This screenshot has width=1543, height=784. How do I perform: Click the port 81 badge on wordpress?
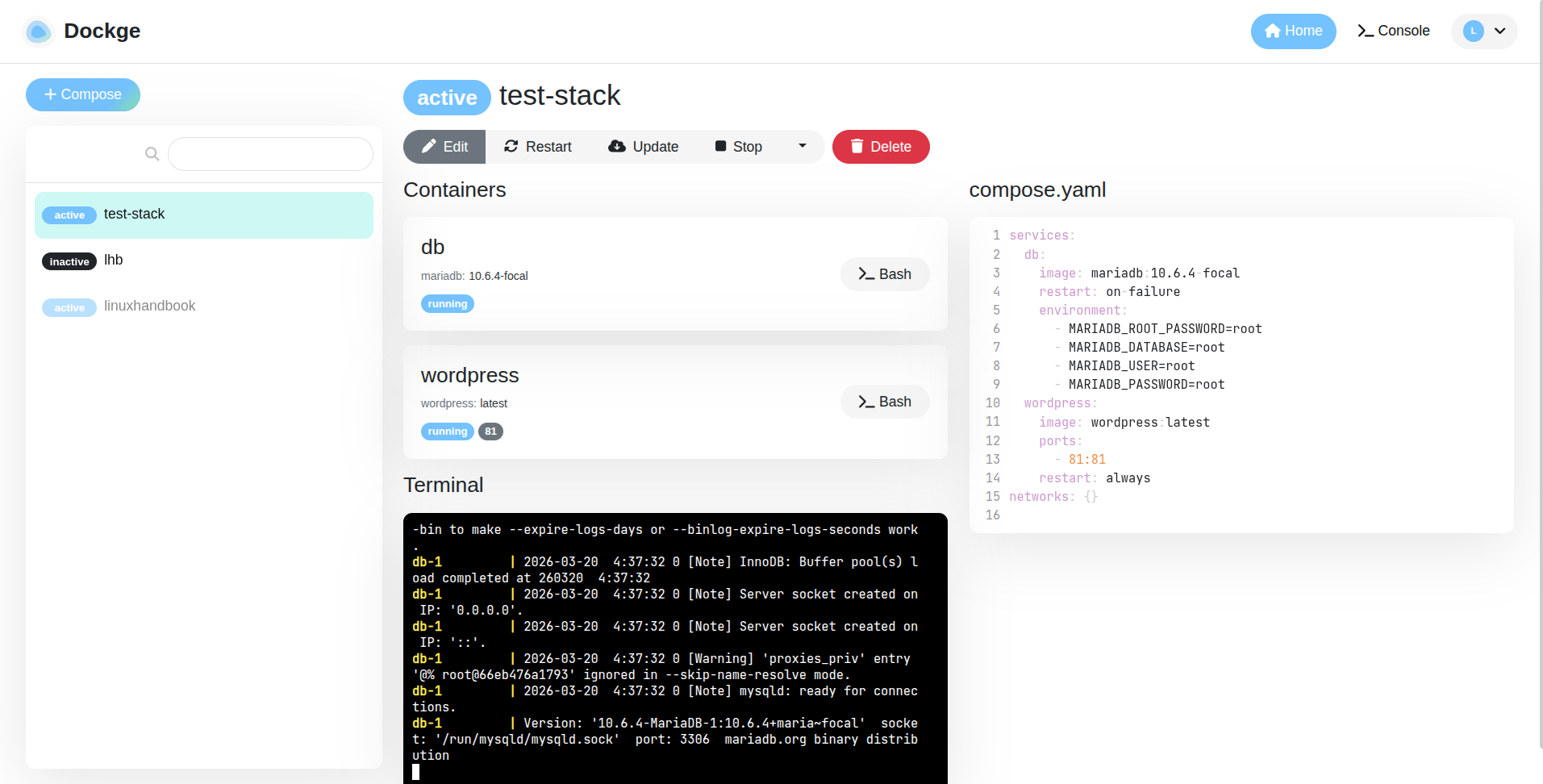pos(490,432)
